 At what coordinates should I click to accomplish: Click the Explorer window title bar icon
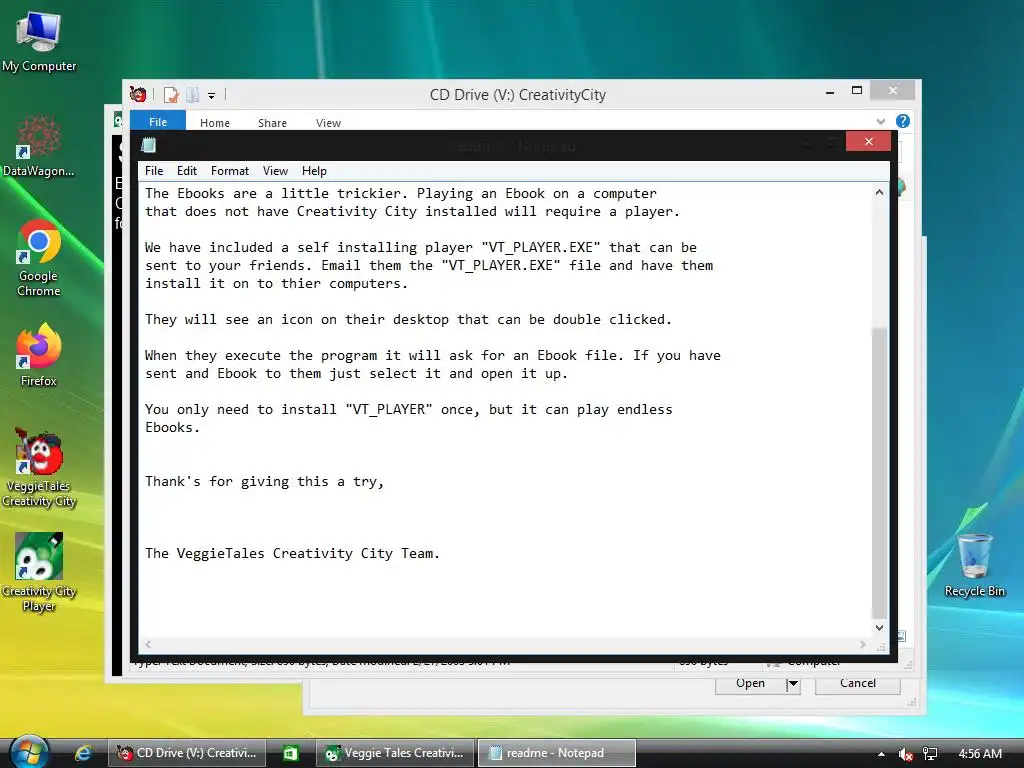click(x=138, y=95)
